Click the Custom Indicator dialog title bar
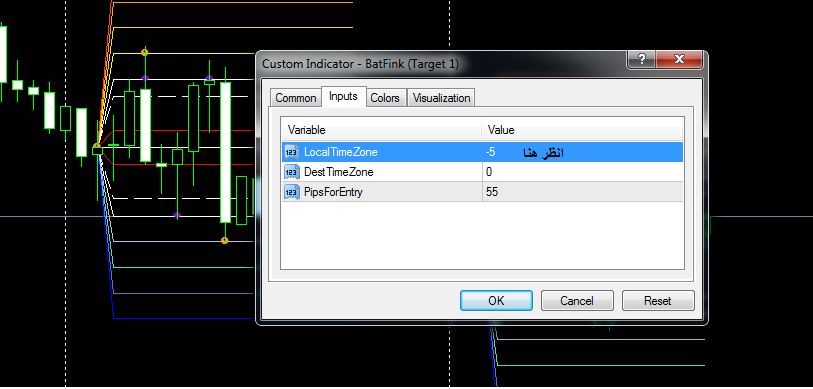 click(x=441, y=64)
